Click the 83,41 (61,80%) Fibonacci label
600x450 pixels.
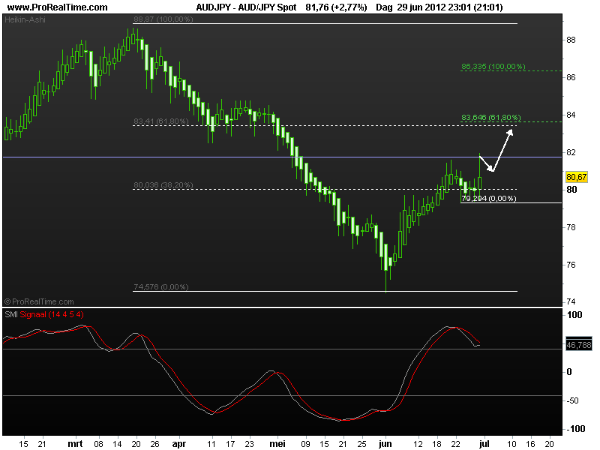click(161, 122)
